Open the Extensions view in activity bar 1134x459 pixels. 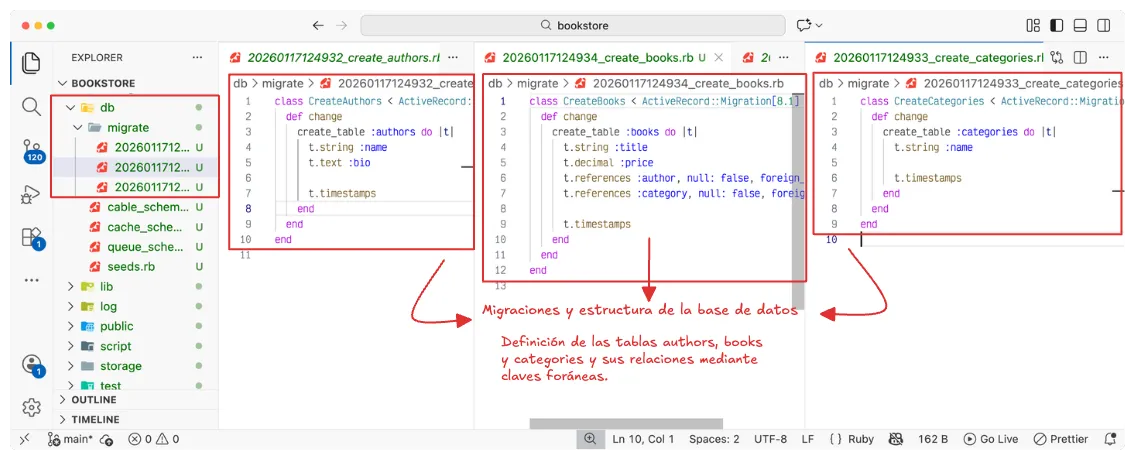click(x=31, y=237)
